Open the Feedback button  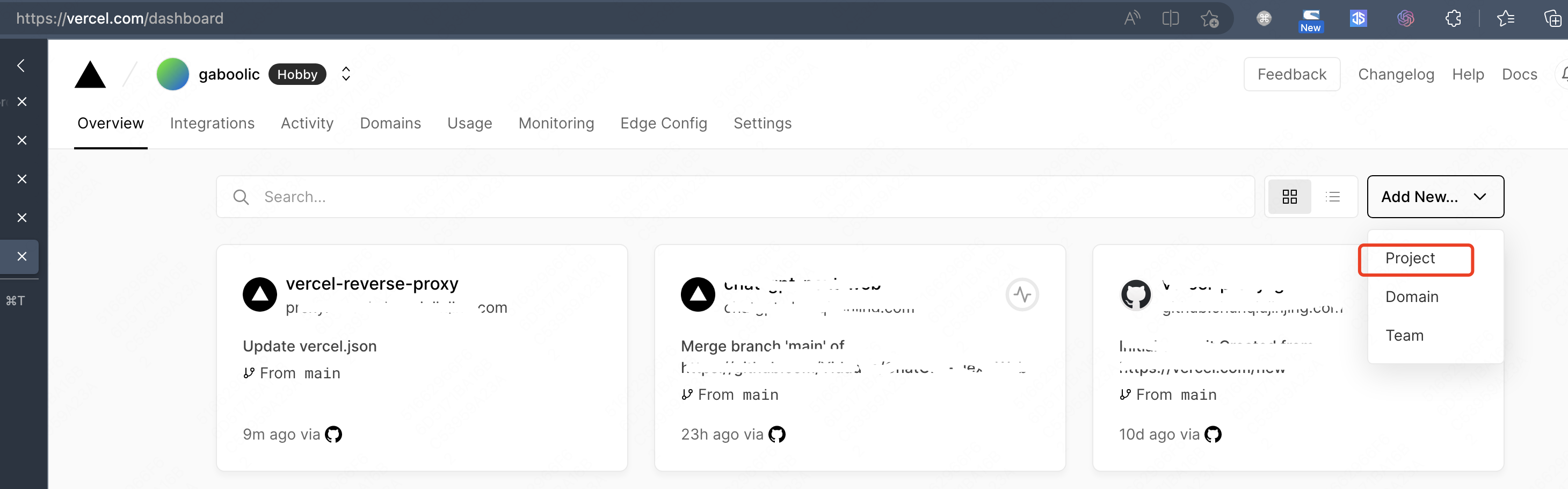[x=1291, y=74]
